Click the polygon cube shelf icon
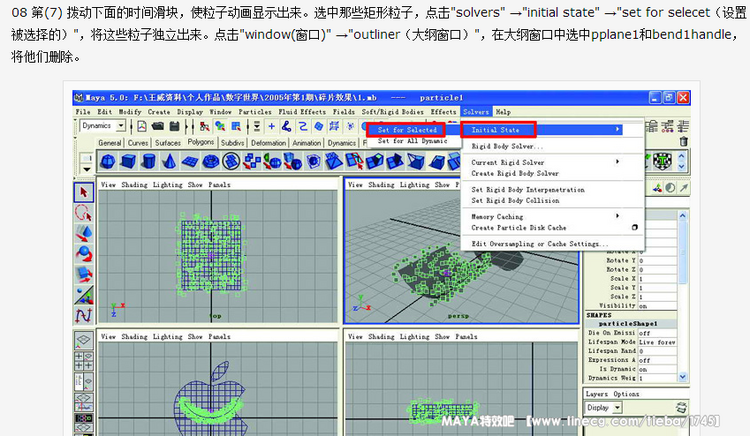The width and height of the screenshot is (750, 436). tap(128, 162)
